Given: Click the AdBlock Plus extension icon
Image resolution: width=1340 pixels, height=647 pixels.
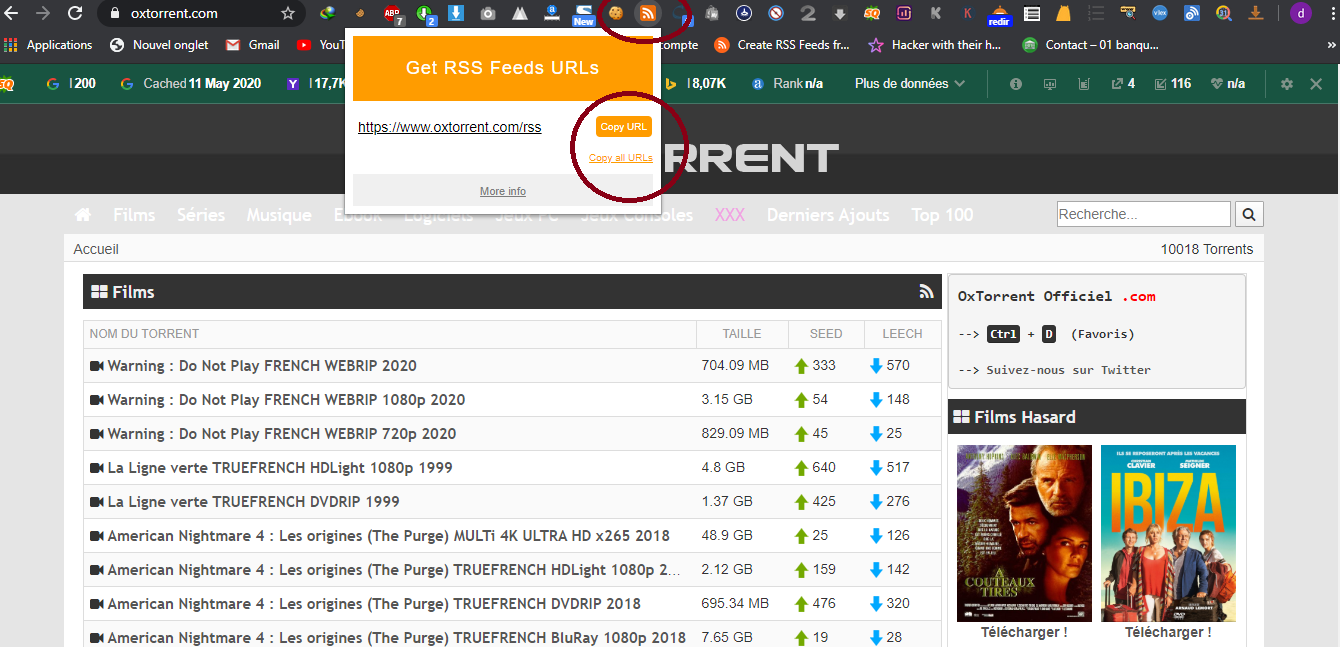Looking at the screenshot, I should (393, 14).
